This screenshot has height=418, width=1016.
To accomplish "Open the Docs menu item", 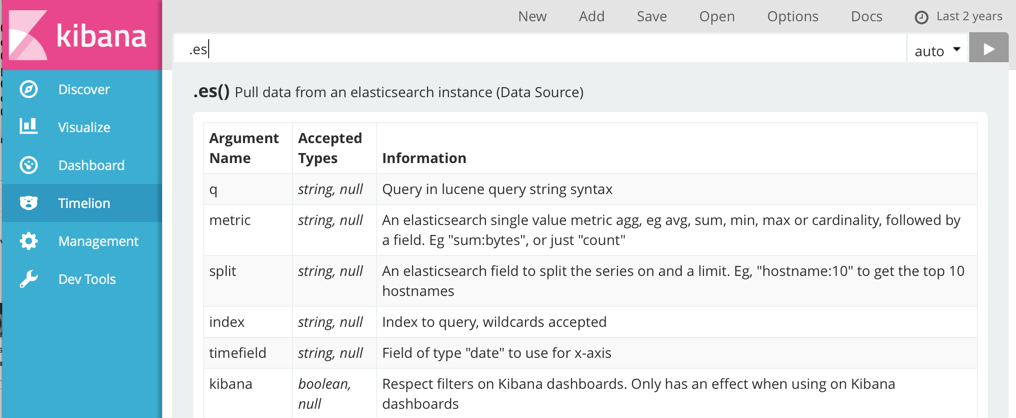I will click(x=866, y=16).
